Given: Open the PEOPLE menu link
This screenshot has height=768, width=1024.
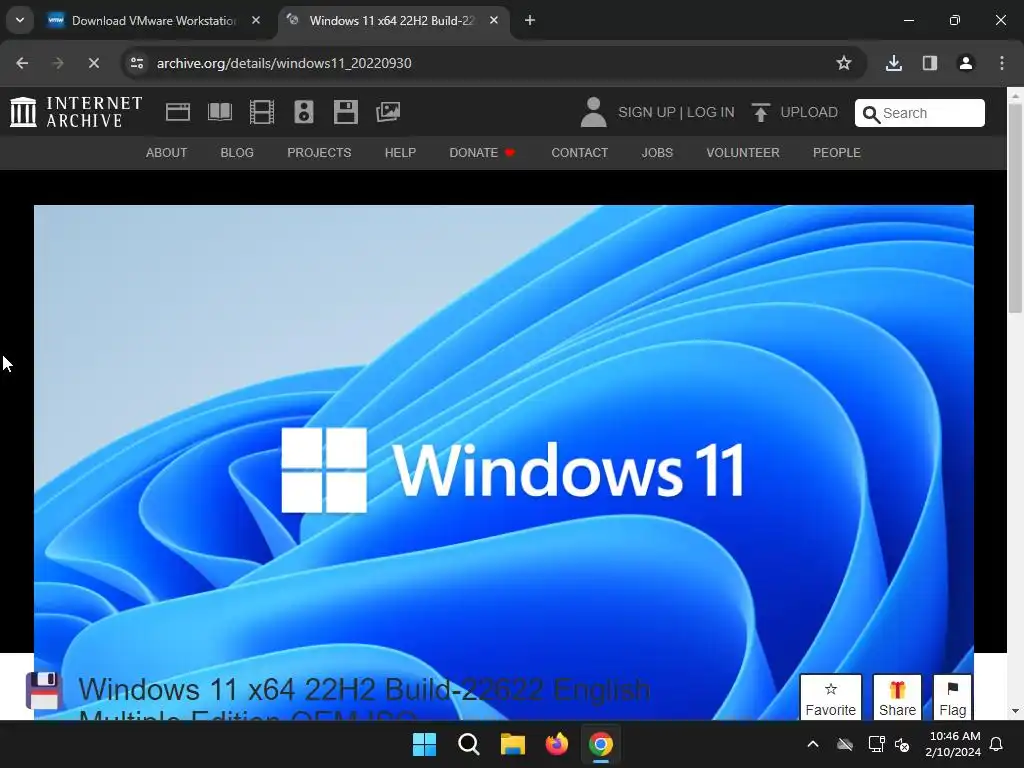Looking at the screenshot, I should pos(837,153).
